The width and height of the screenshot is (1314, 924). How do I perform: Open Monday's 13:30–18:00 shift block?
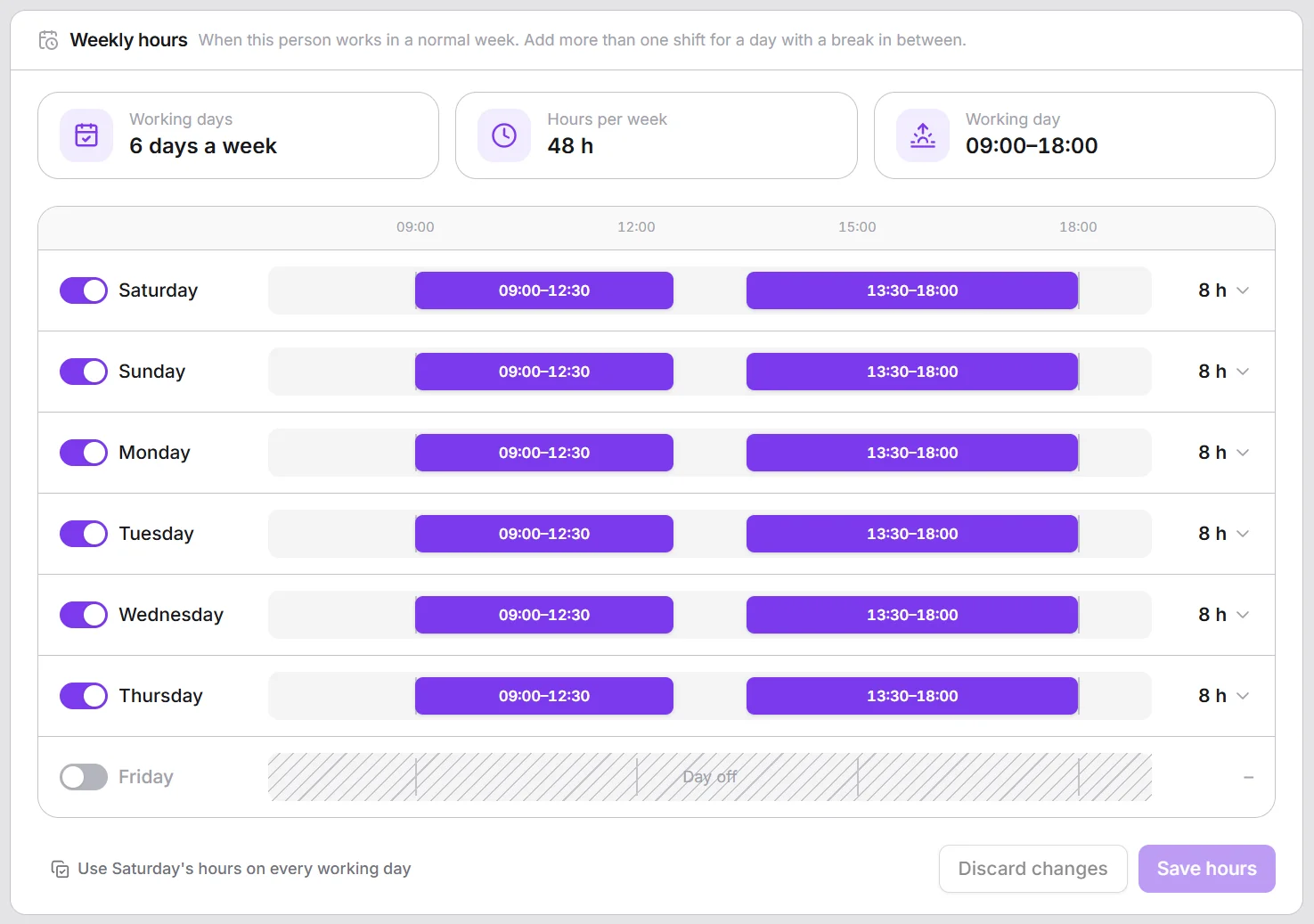[912, 453]
